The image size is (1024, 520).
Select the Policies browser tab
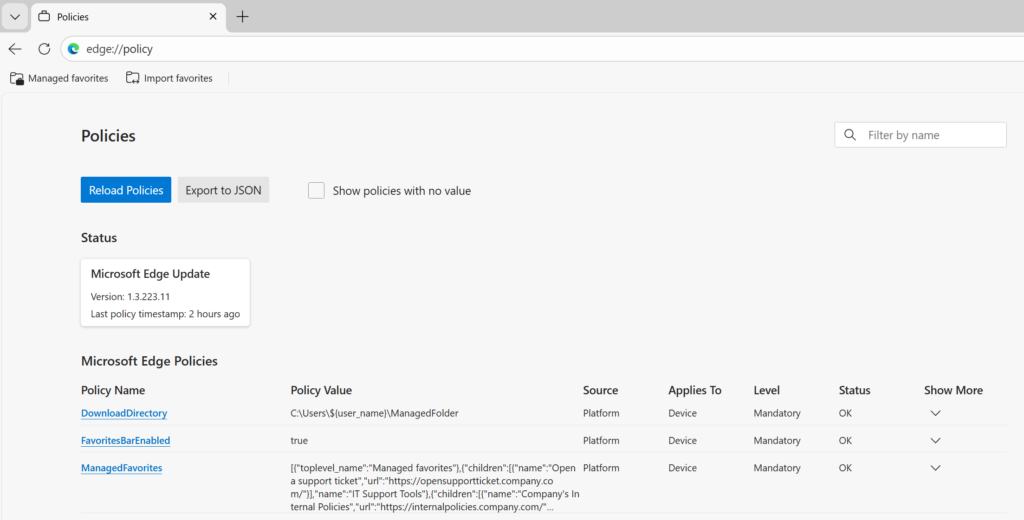[x=128, y=16]
